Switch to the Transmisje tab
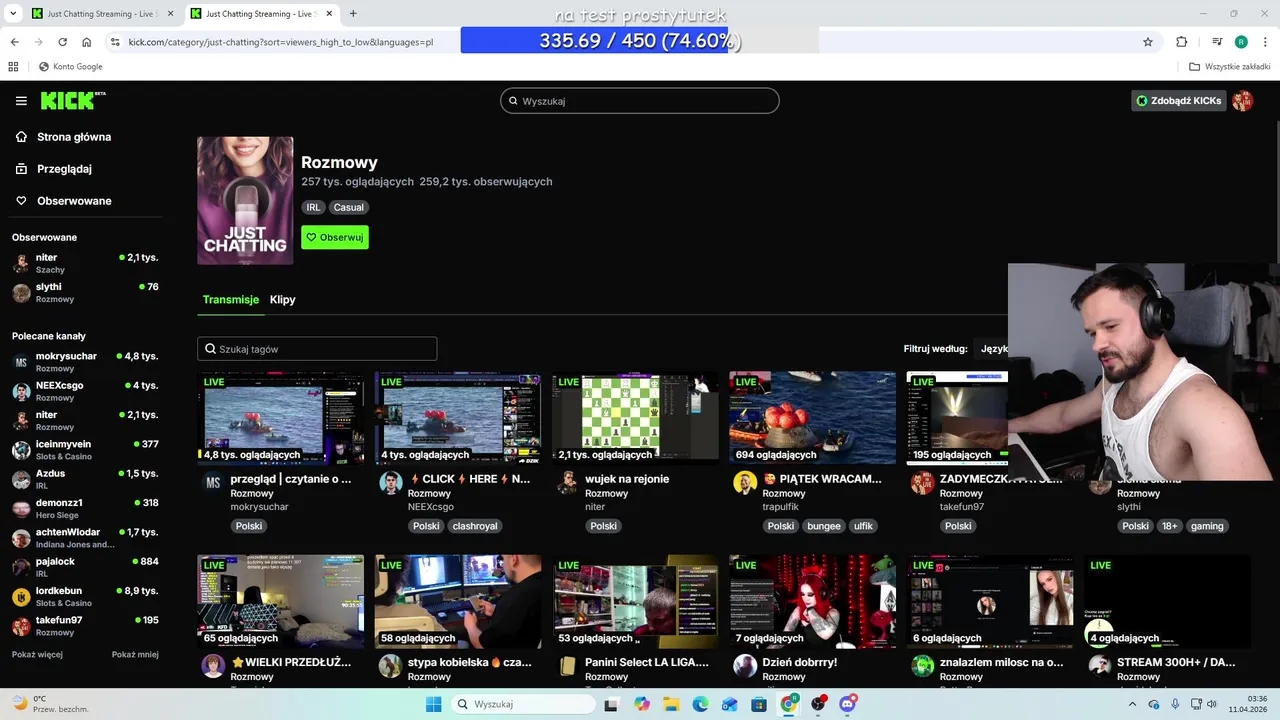Viewport: 1280px width, 720px height. click(x=231, y=300)
